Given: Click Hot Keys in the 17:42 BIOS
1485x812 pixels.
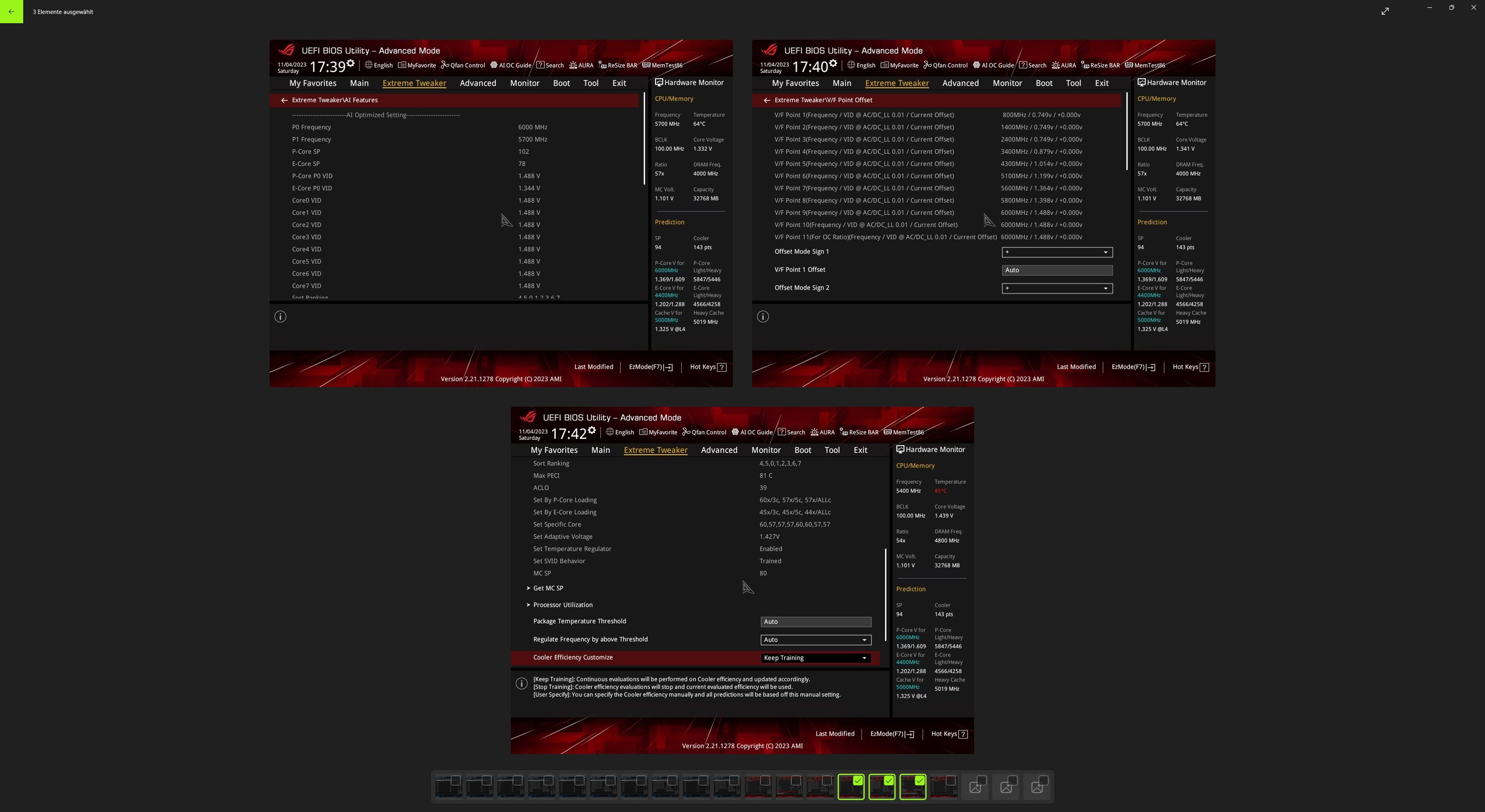Looking at the screenshot, I should (x=949, y=734).
